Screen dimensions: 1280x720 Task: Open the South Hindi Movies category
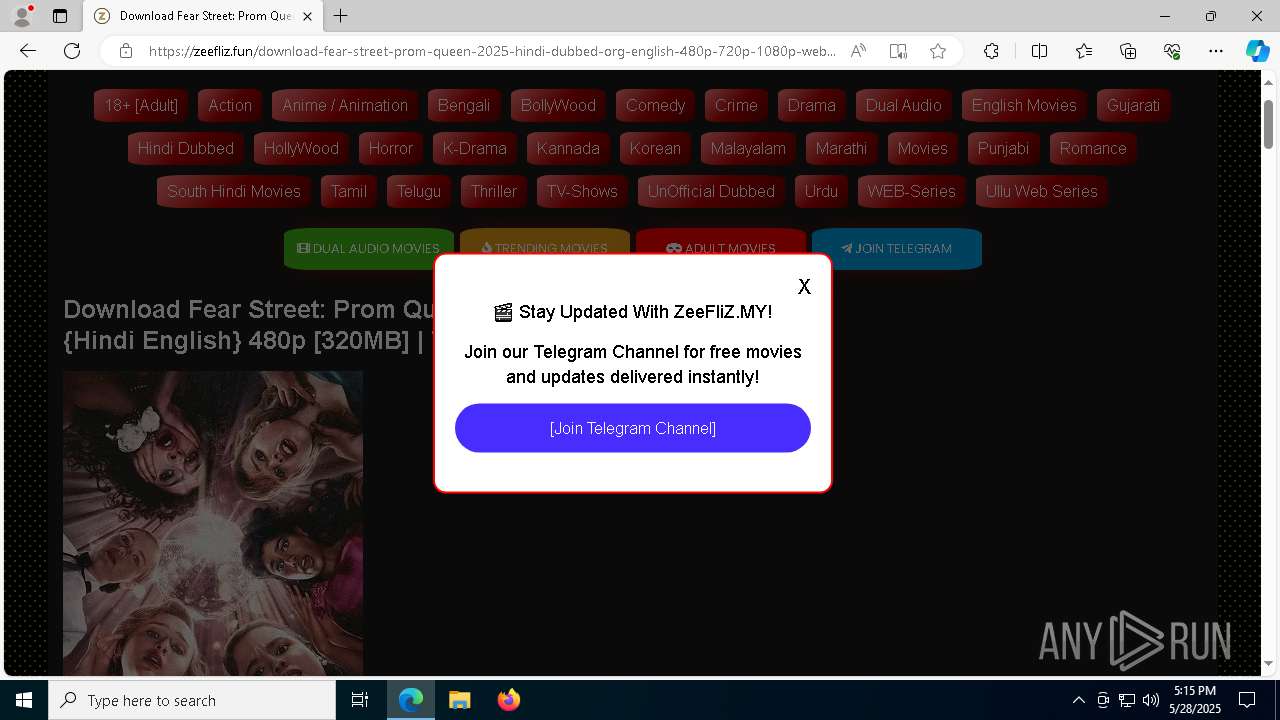234,191
